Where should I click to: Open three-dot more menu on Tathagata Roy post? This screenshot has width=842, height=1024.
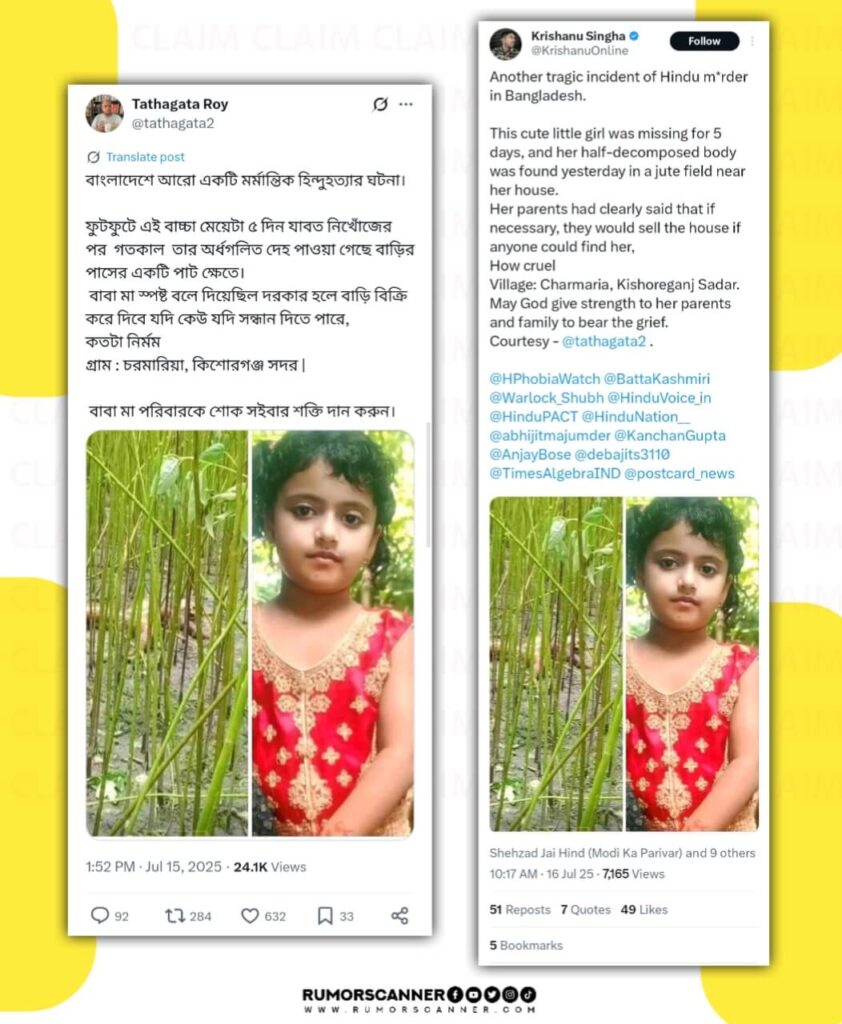click(406, 104)
